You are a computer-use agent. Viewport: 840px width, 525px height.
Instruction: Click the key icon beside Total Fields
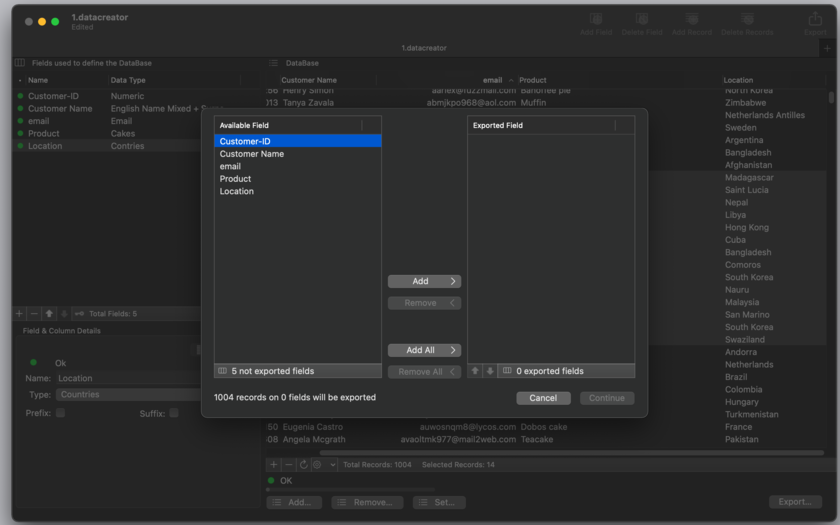point(79,313)
